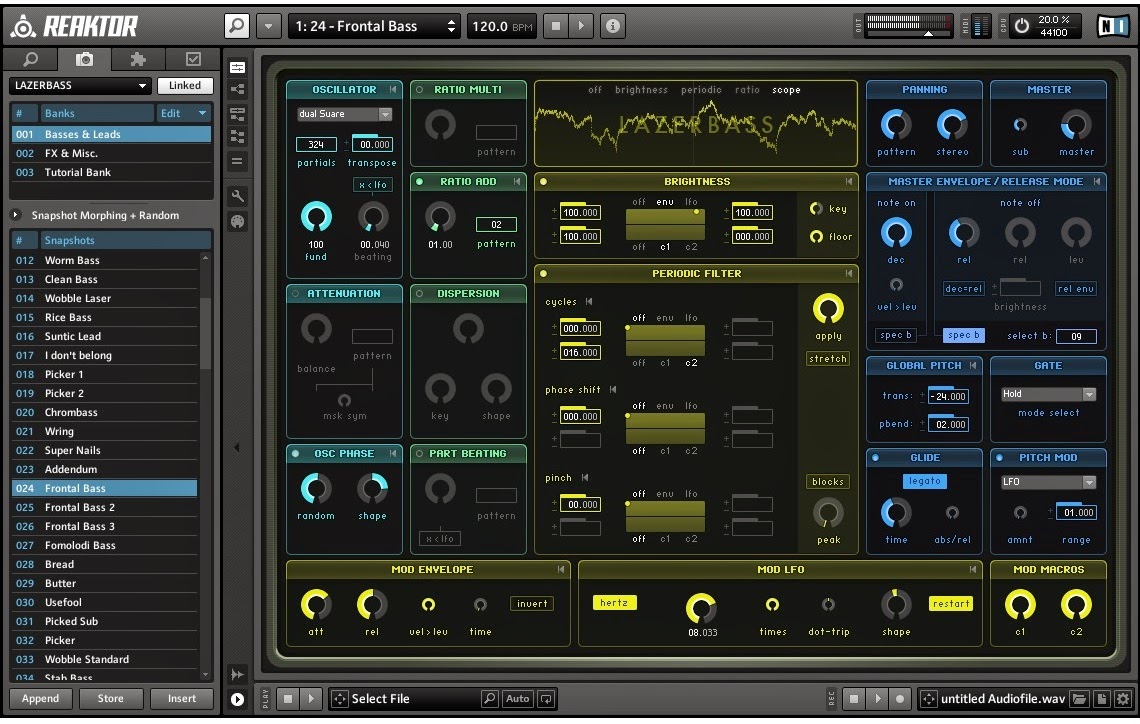
Task: Open the LAZERBASS ensemble dropdown
Action: [78, 85]
